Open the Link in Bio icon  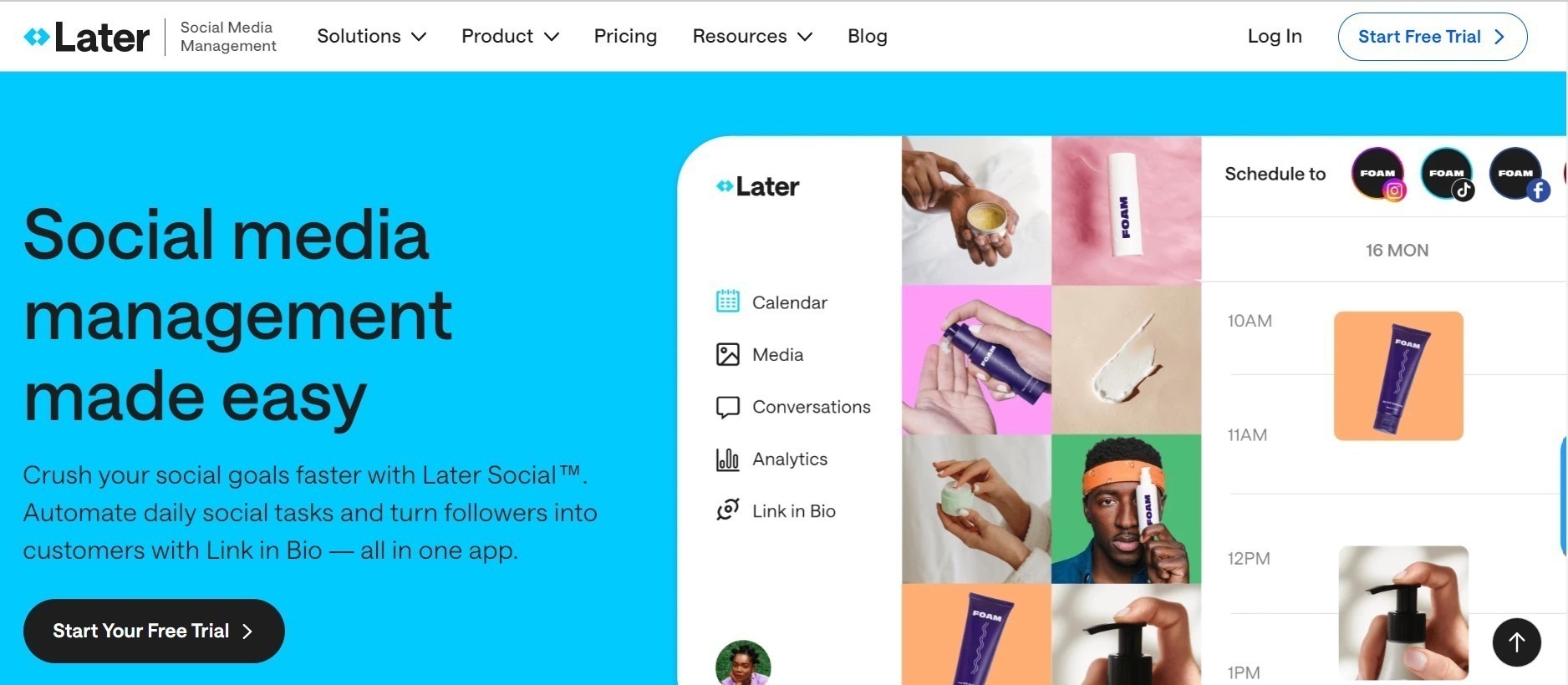pos(728,510)
